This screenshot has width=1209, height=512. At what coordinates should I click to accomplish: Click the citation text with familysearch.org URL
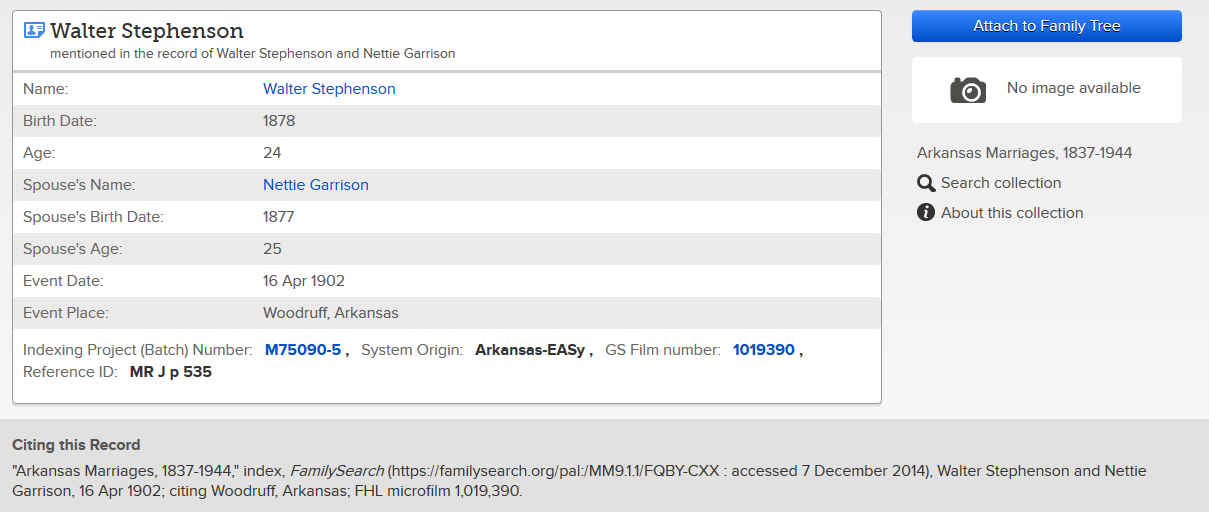click(579, 481)
